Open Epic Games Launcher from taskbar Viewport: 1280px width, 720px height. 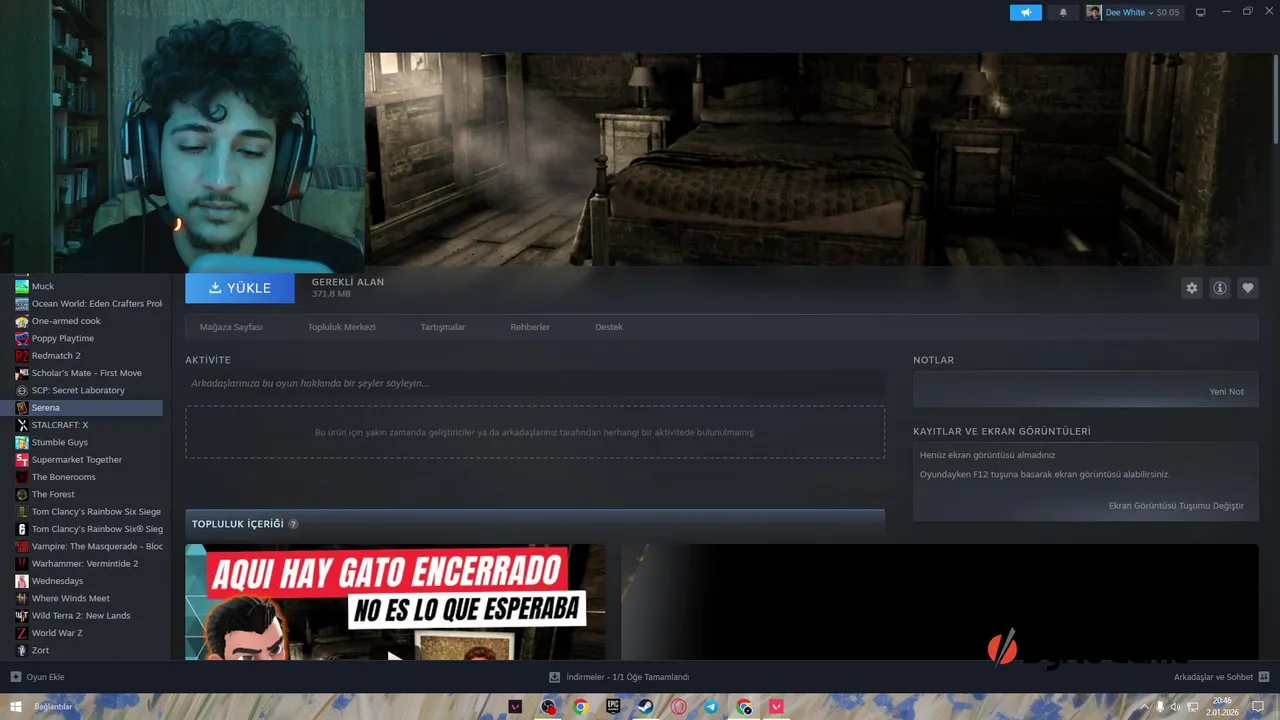(x=613, y=707)
